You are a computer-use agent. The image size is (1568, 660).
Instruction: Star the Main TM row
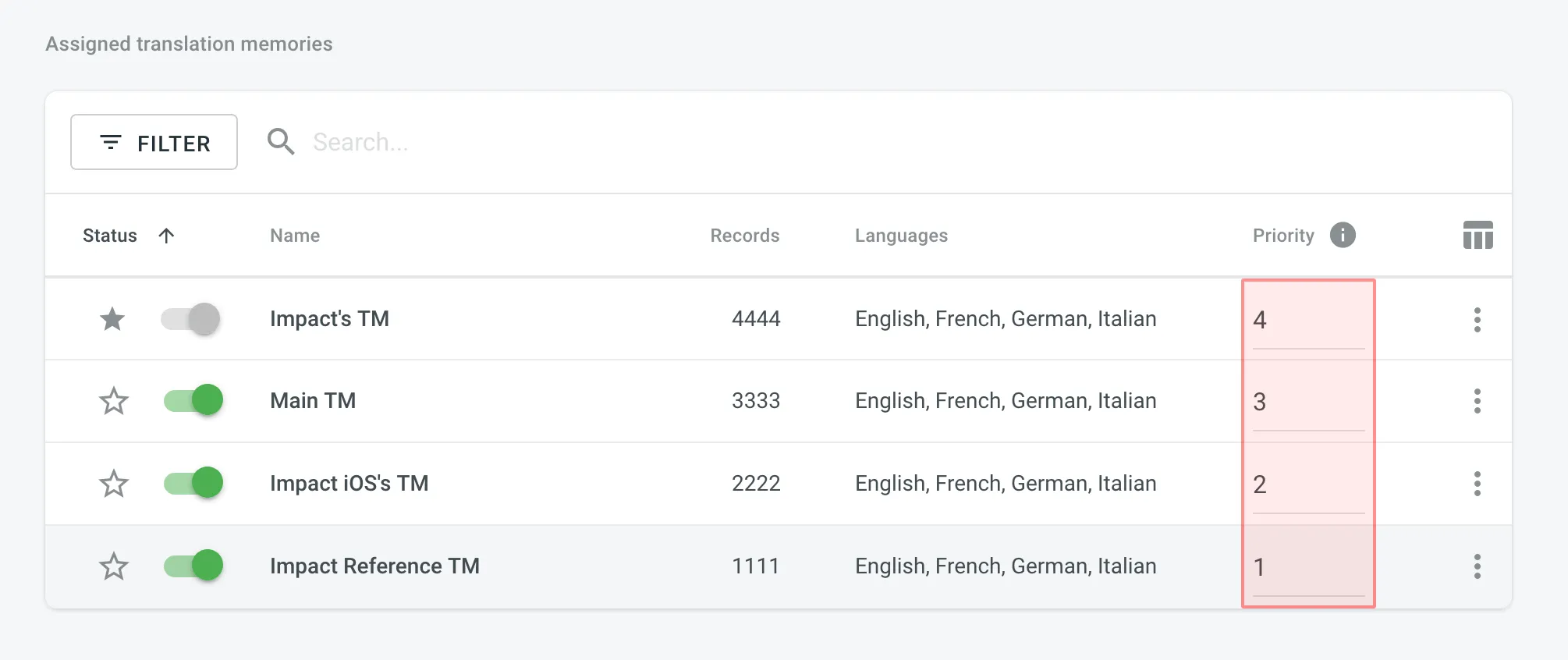coord(114,401)
